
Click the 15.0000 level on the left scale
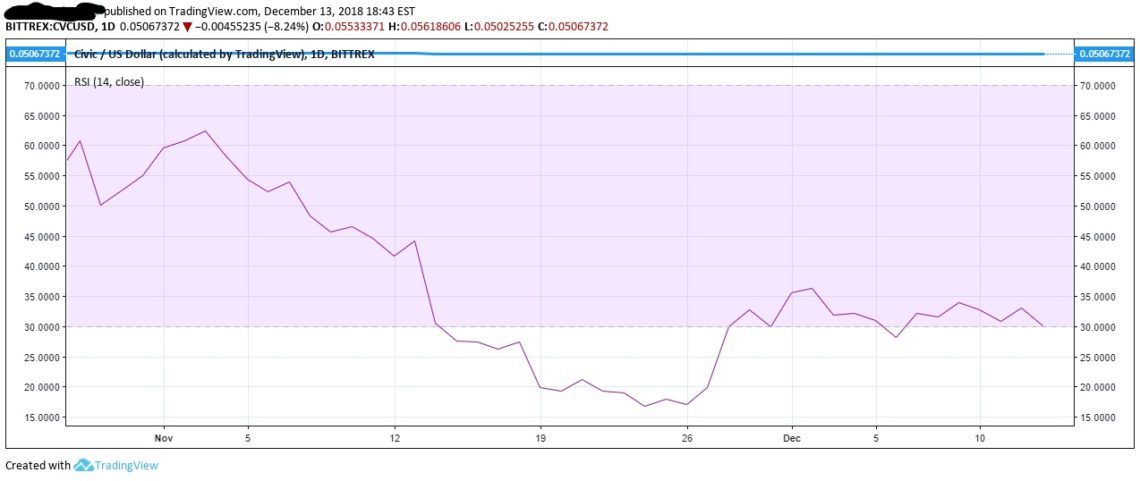coord(39,417)
